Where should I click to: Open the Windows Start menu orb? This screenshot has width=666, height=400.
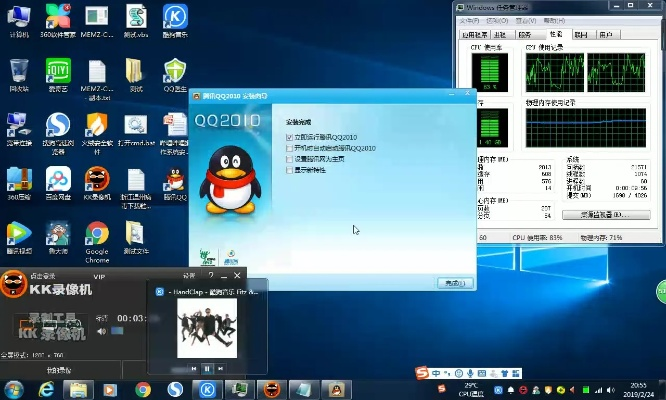[x=14, y=389]
